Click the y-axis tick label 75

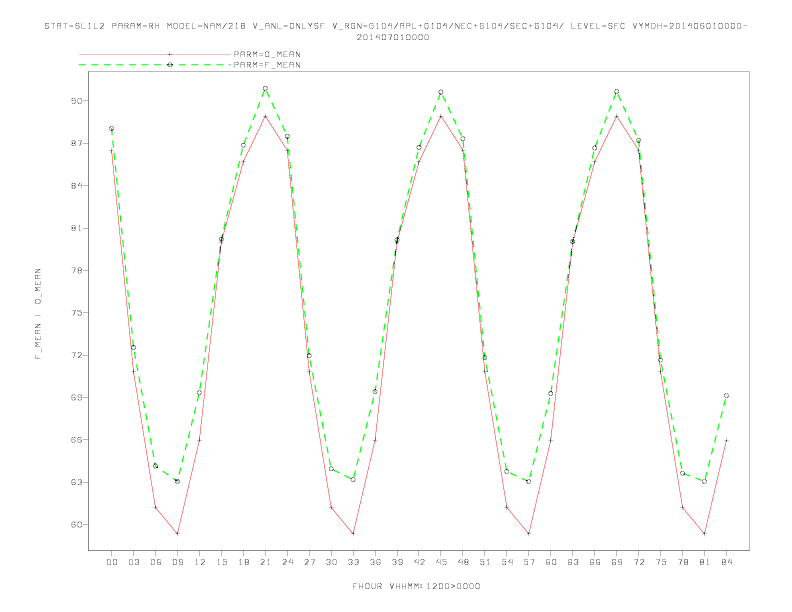click(x=76, y=313)
